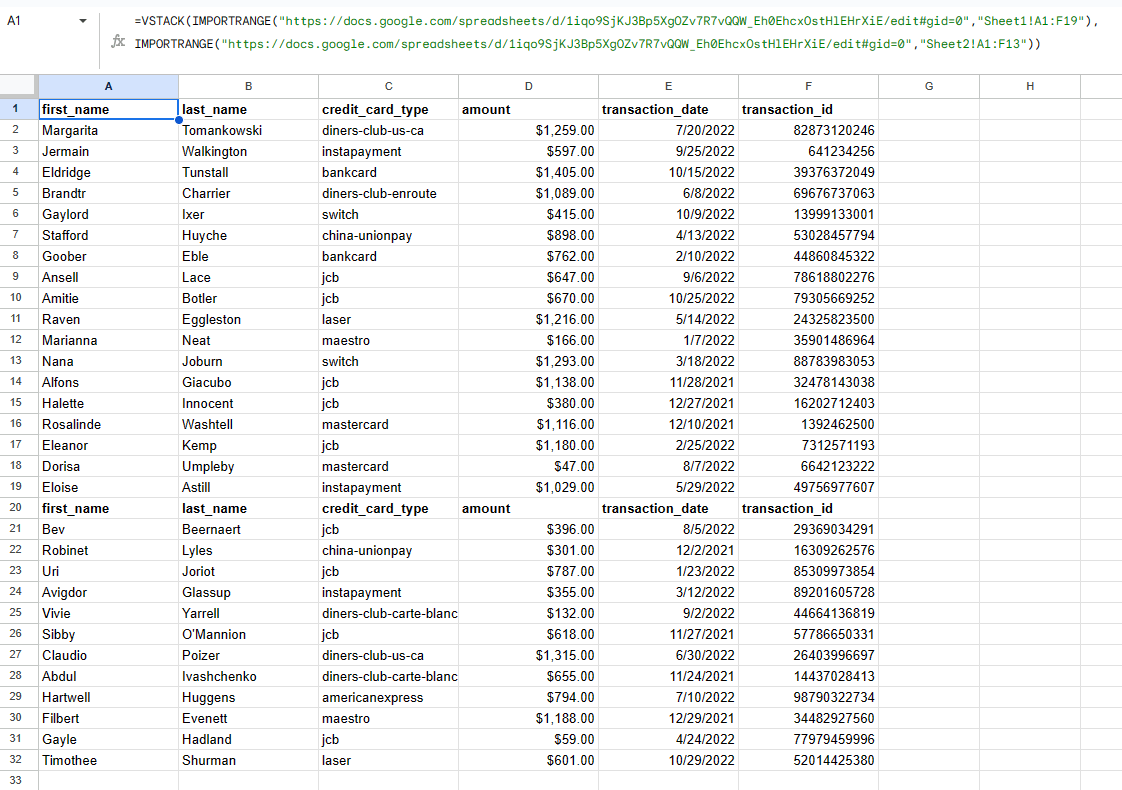Select the cell with Stafford

tap(108, 235)
